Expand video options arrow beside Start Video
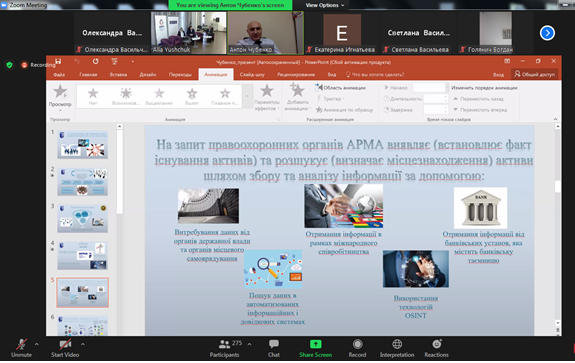Image resolution: width=575 pixels, height=363 pixels. click(83, 344)
